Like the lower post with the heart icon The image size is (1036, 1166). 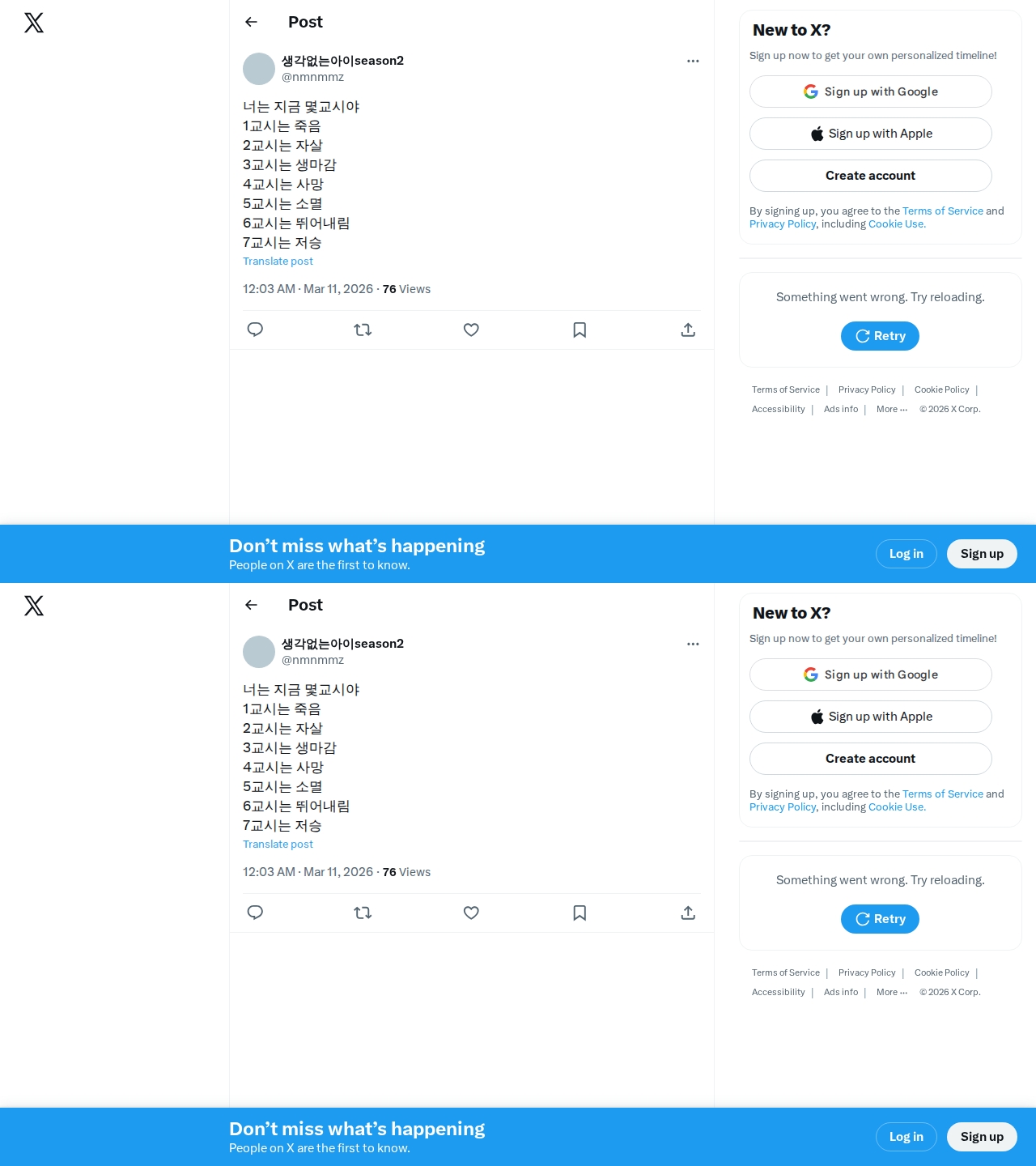pos(471,913)
